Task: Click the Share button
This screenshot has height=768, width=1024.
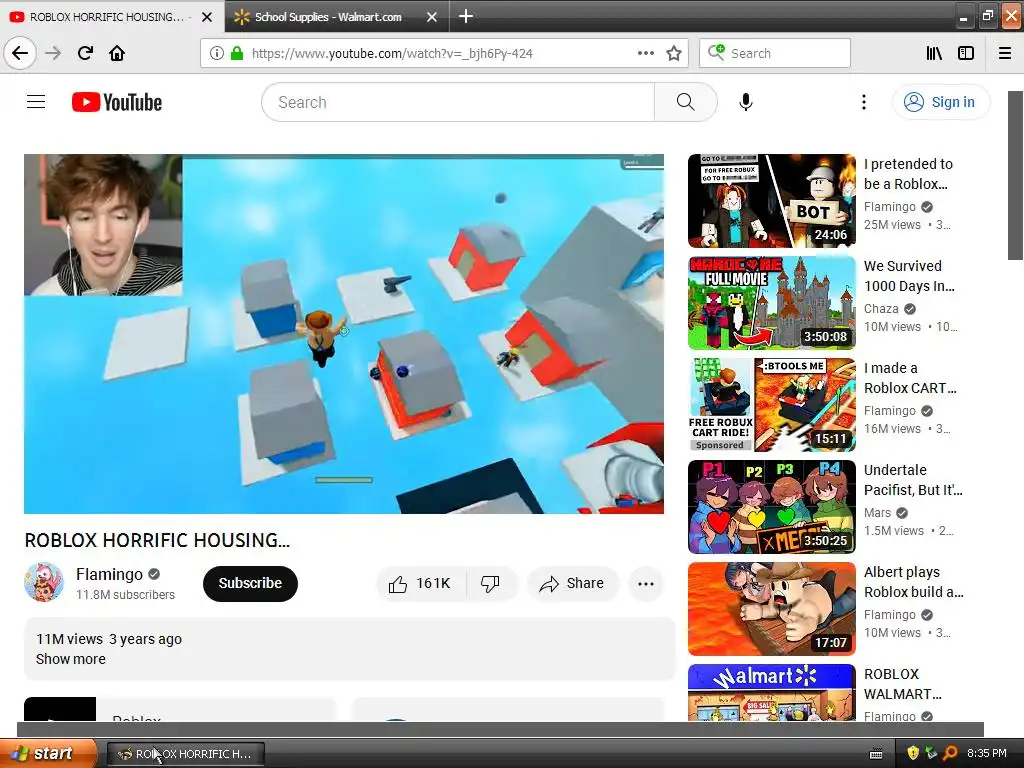Action: [572, 583]
